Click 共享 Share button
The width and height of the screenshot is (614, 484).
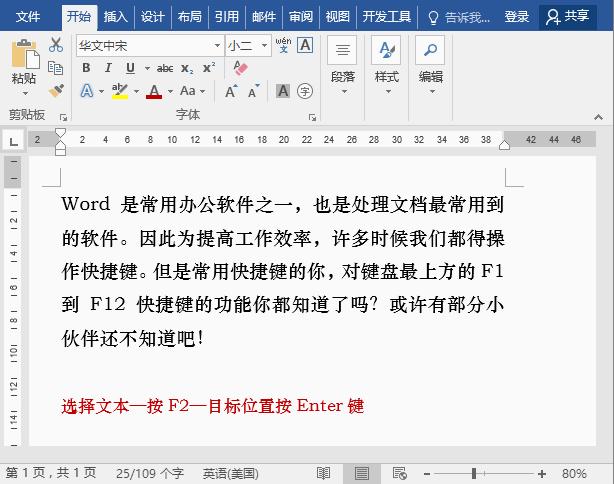pos(568,17)
